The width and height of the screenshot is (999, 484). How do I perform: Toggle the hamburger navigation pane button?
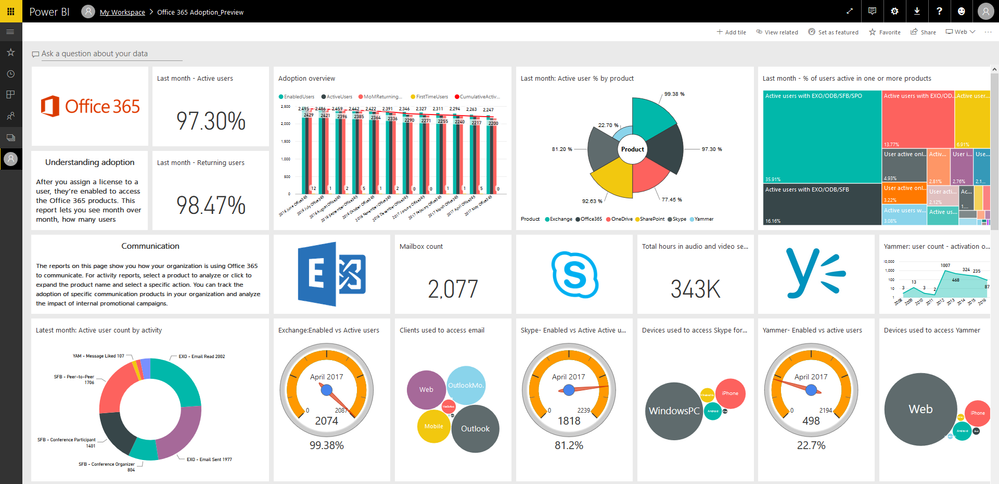[x=10, y=32]
